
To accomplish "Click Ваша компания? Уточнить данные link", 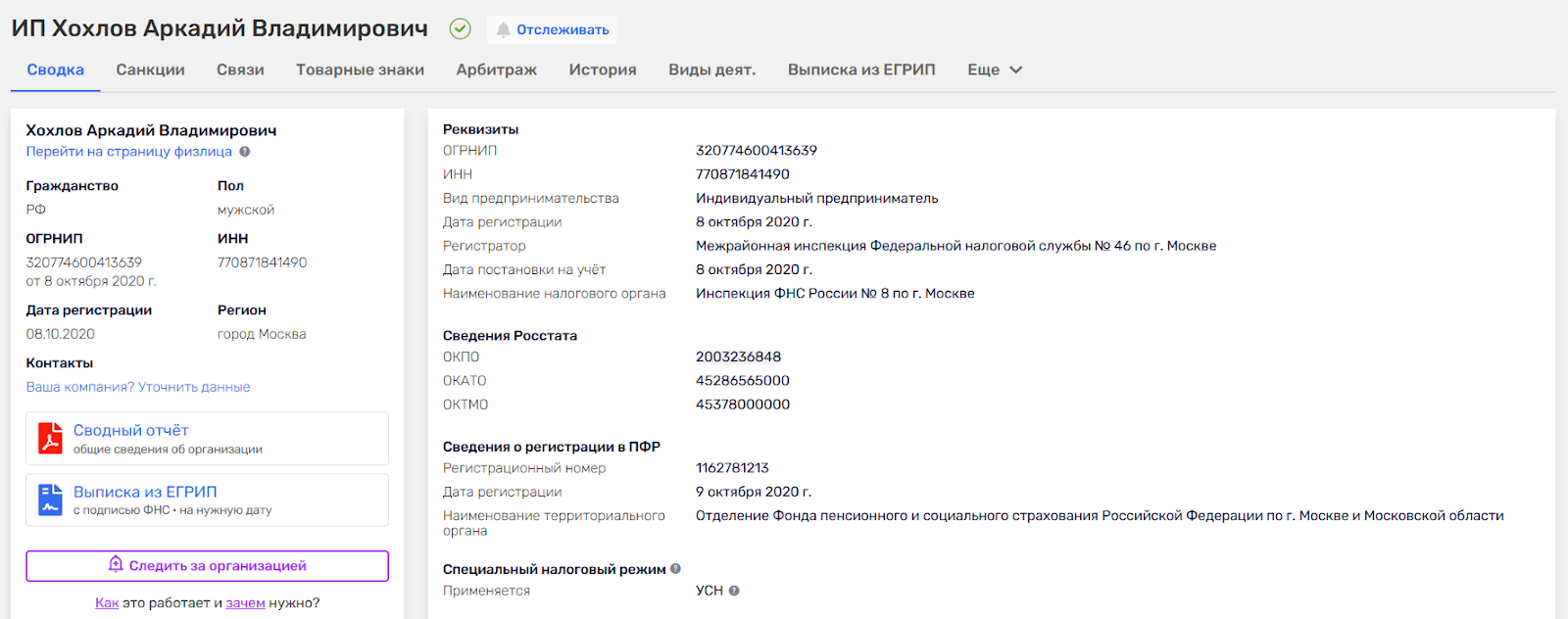I will tap(138, 387).
